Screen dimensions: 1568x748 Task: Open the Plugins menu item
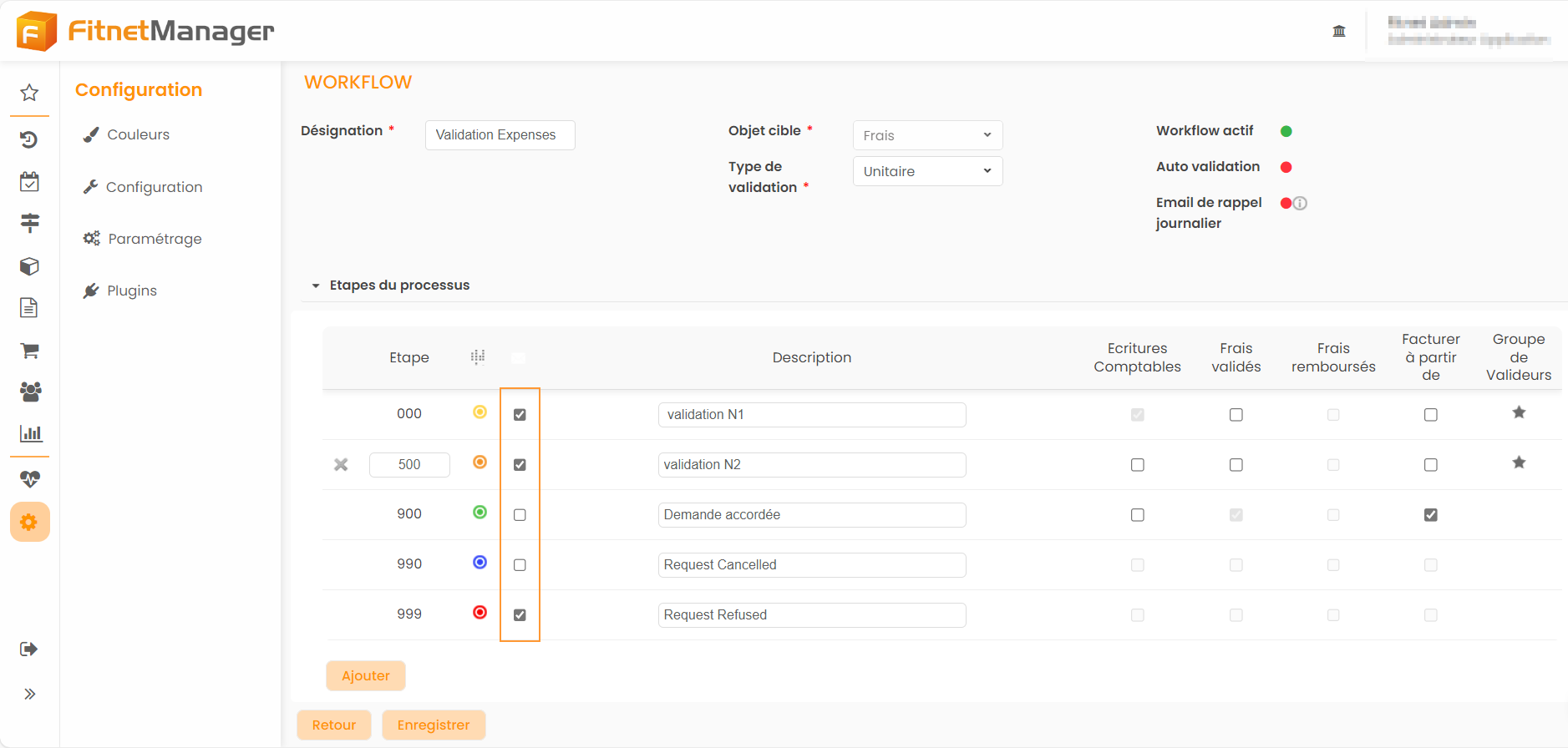click(131, 291)
